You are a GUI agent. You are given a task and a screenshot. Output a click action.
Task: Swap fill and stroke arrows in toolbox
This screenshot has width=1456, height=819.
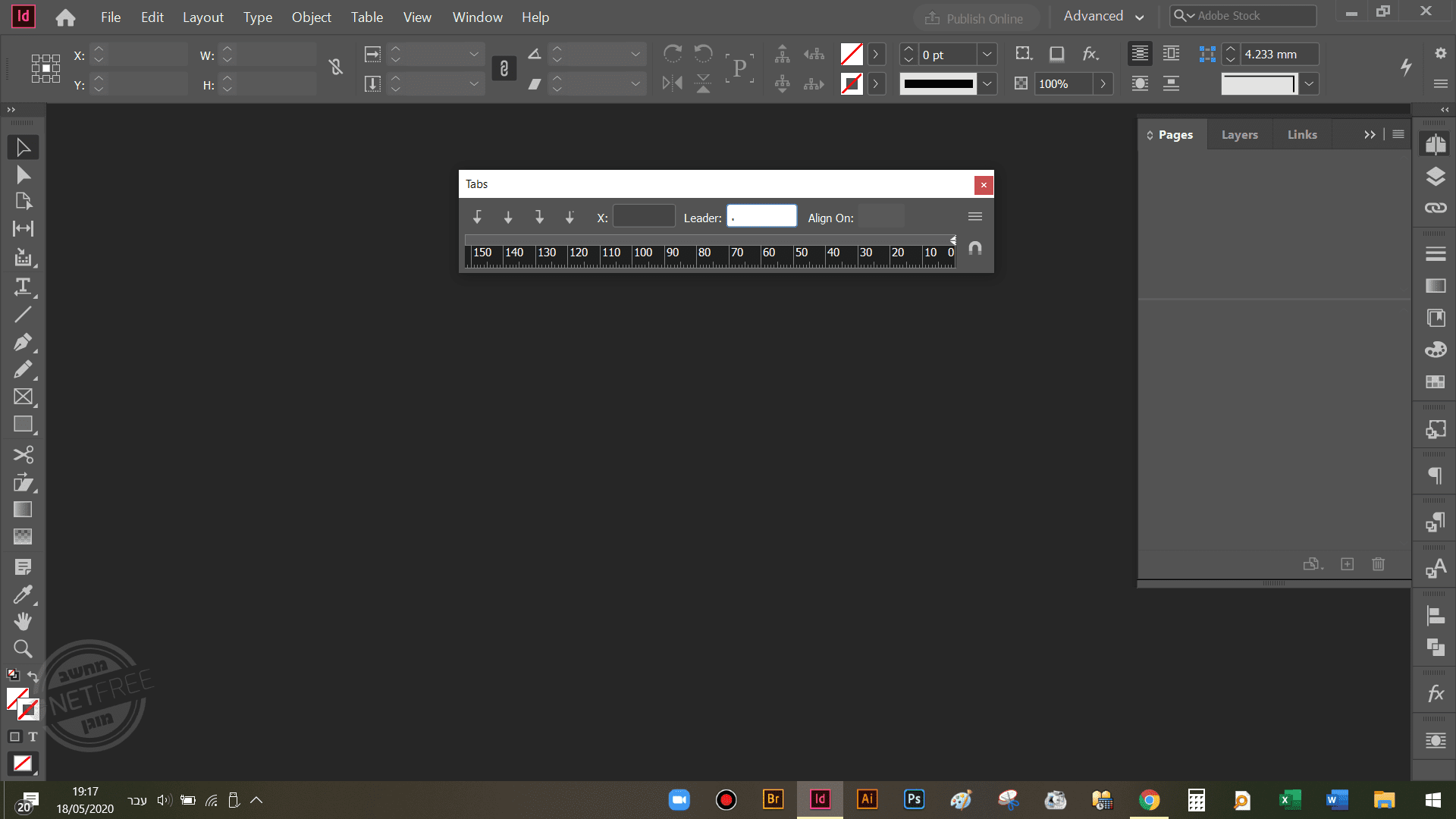(33, 675)
